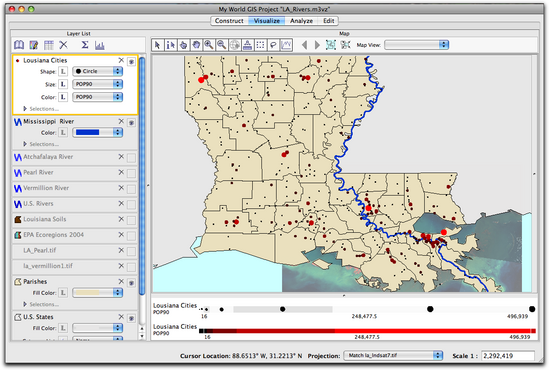Screen dimensions: 549x370
Task: Click the globe full-extent tool
Action: (x=235, y=45)
